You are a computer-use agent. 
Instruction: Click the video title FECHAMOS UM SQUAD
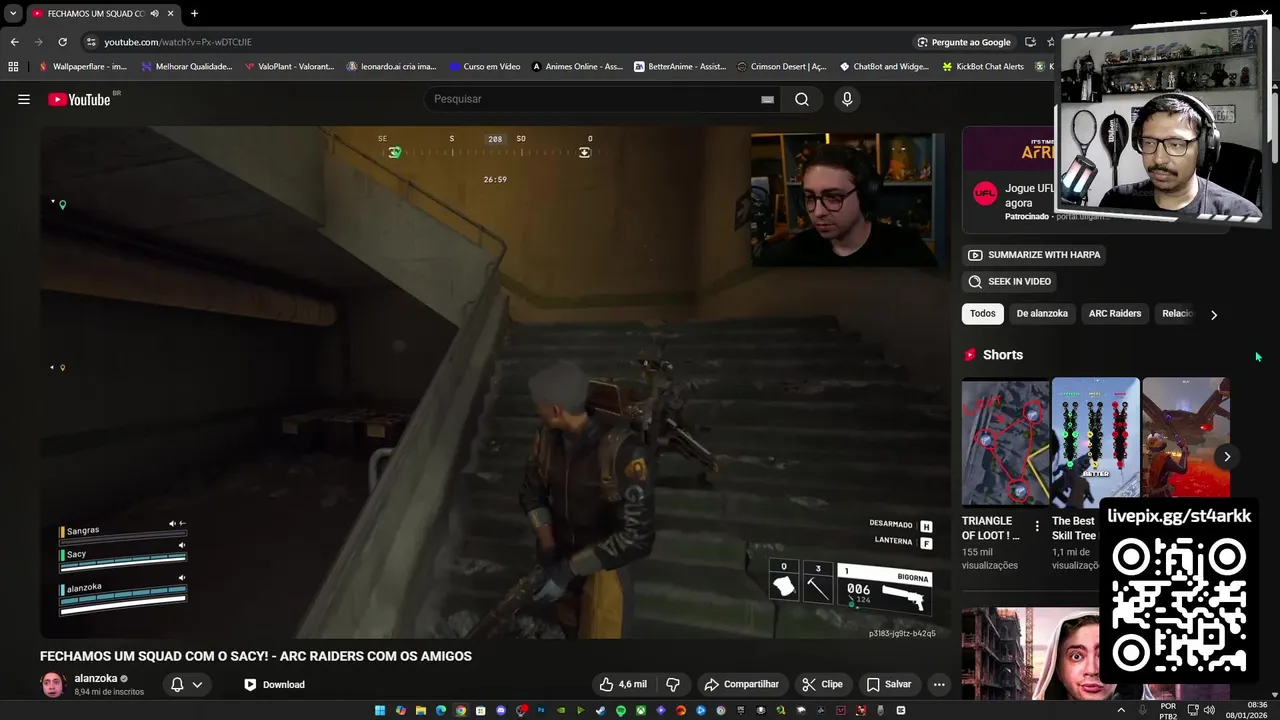point(256,656)
